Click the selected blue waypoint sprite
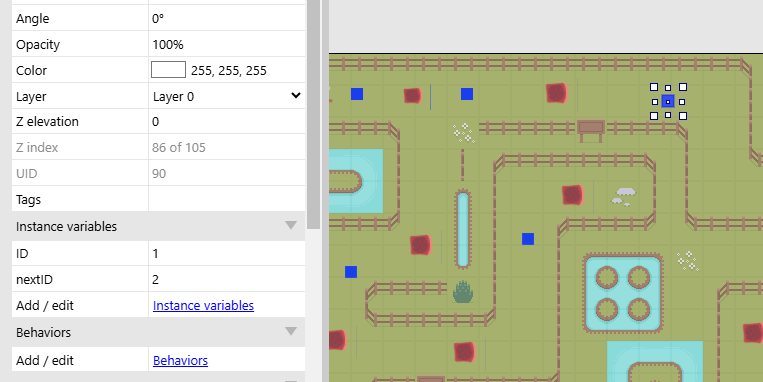This screenshot has width=763, height=382. [668, 101]
